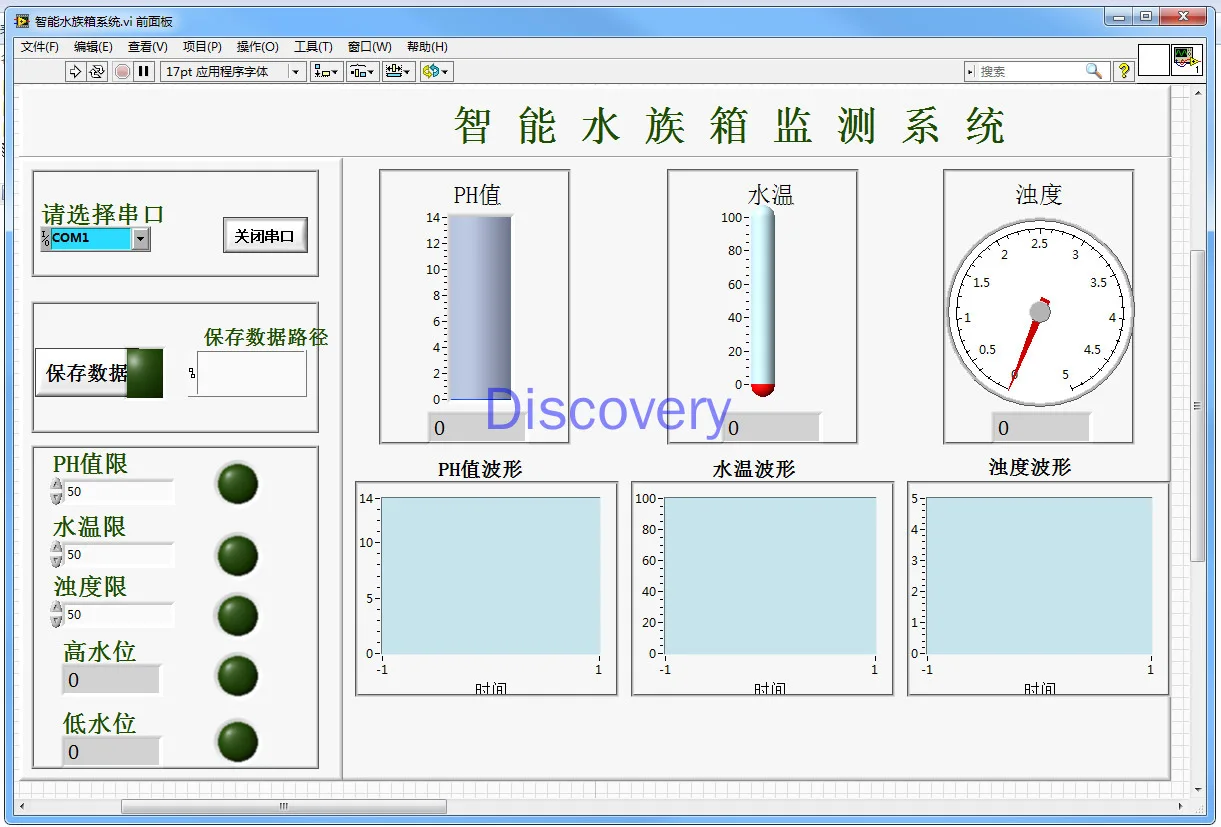Open the Context Help question mark icon

tap(1123, 71)
